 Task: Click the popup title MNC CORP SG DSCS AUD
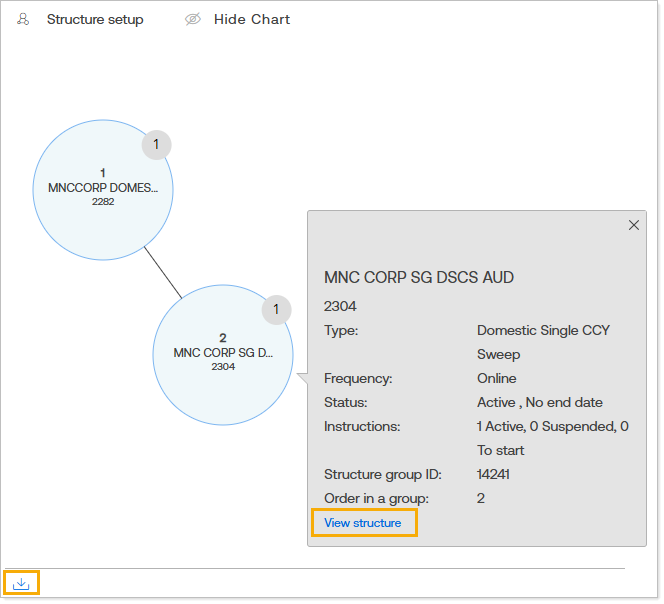(419, 277)
